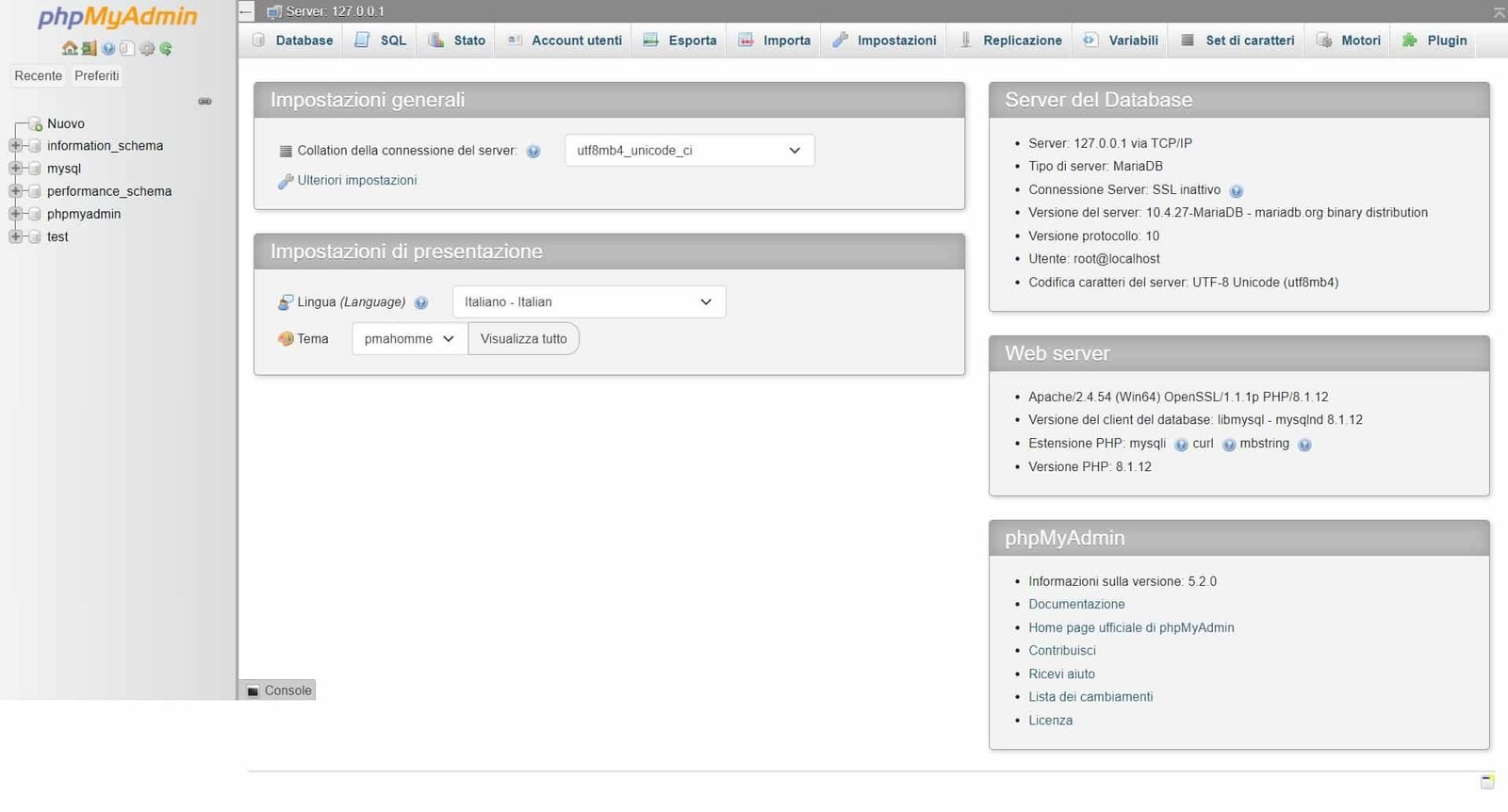Click the Visualizza tutto button
1508x812 pixels.
pos(523,339)
